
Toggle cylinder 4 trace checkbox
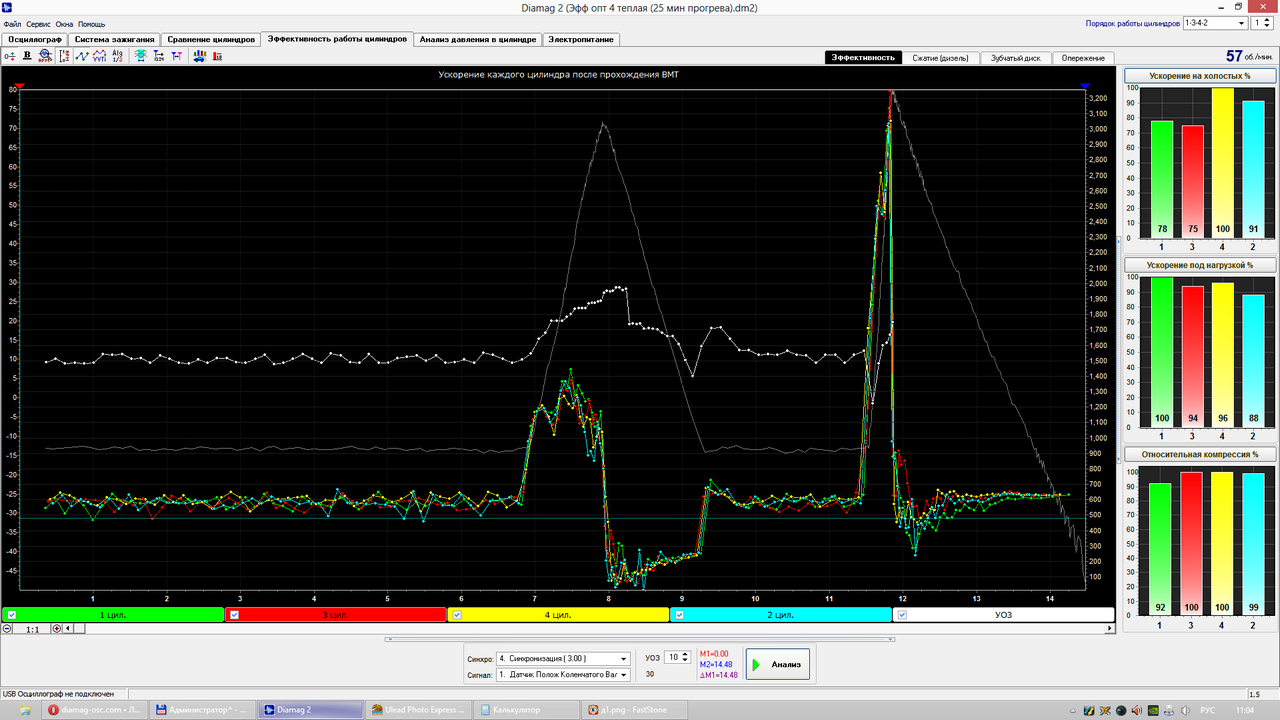(x=457, y=615)
